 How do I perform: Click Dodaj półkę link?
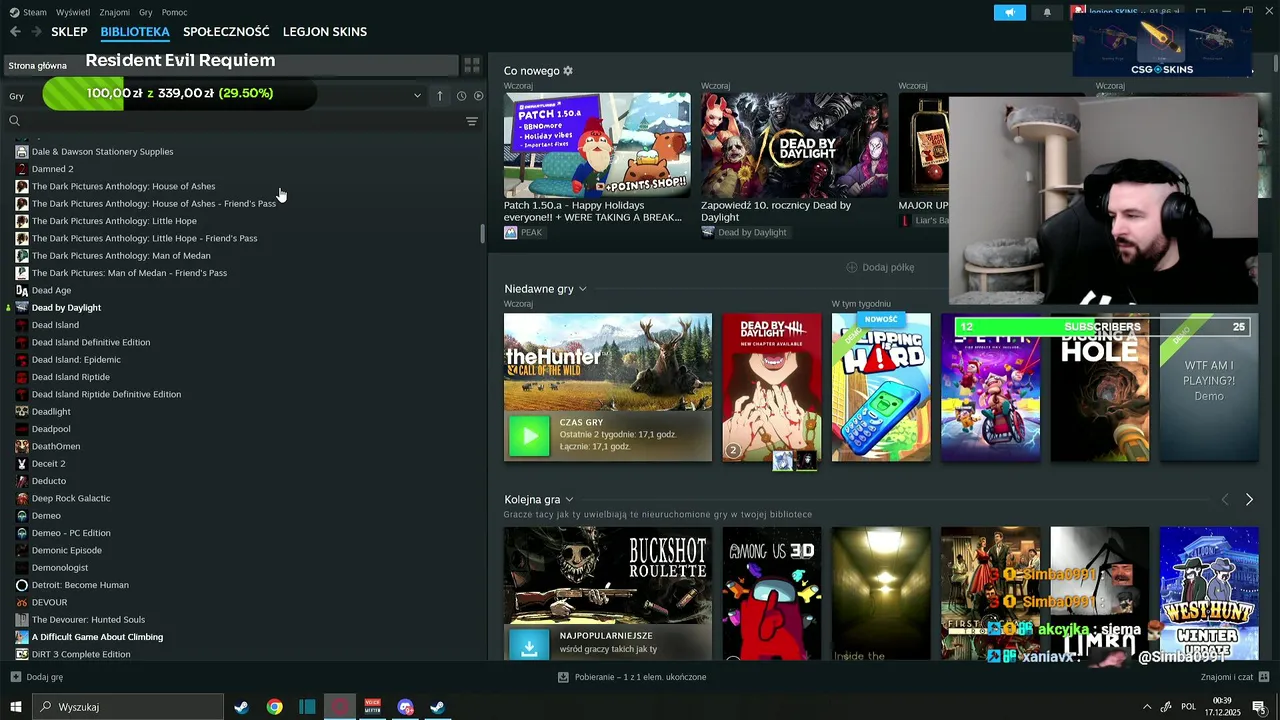pos(888,267)
